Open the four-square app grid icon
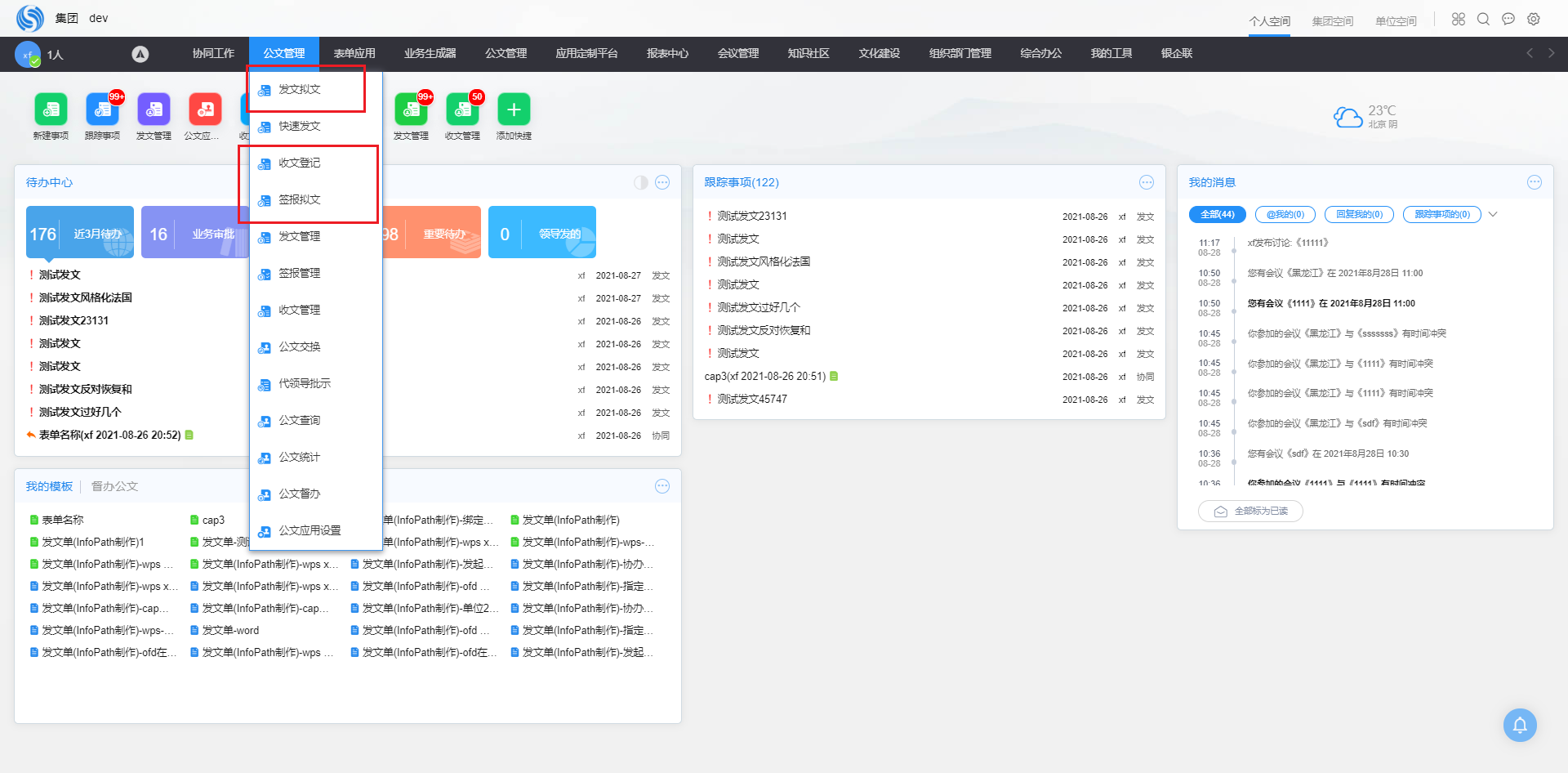The height and width of the screenshot is (773, 1568). coord(1458,19)
